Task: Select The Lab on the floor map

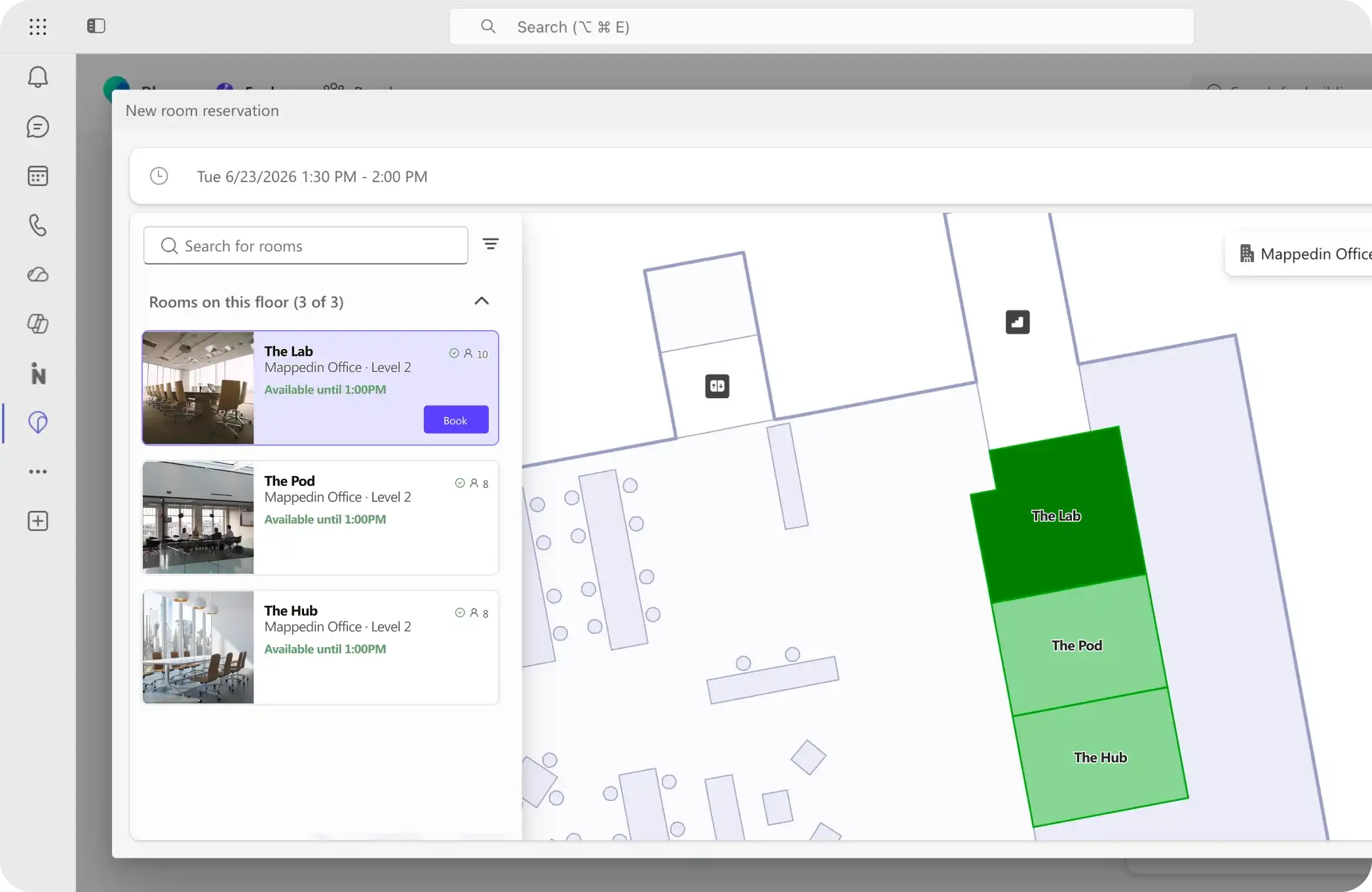Action: (1056, 516)
